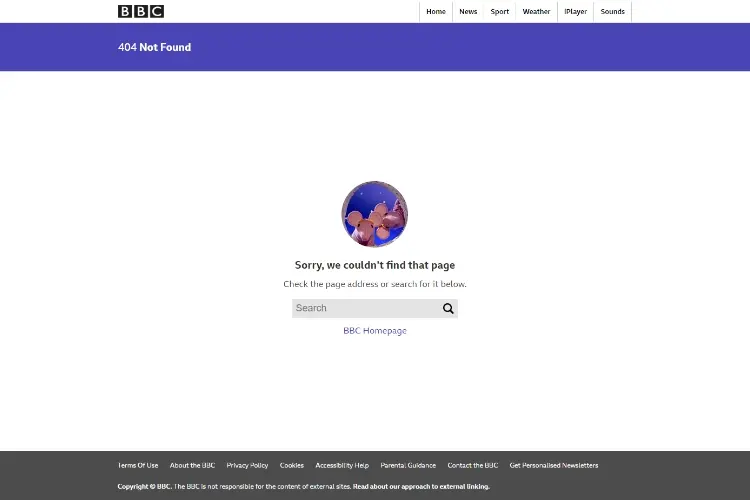Image resolution: width=750 pixels, height=500 pixels.
Task: Click the circular mice cartoon image
Action: [375, 214]
